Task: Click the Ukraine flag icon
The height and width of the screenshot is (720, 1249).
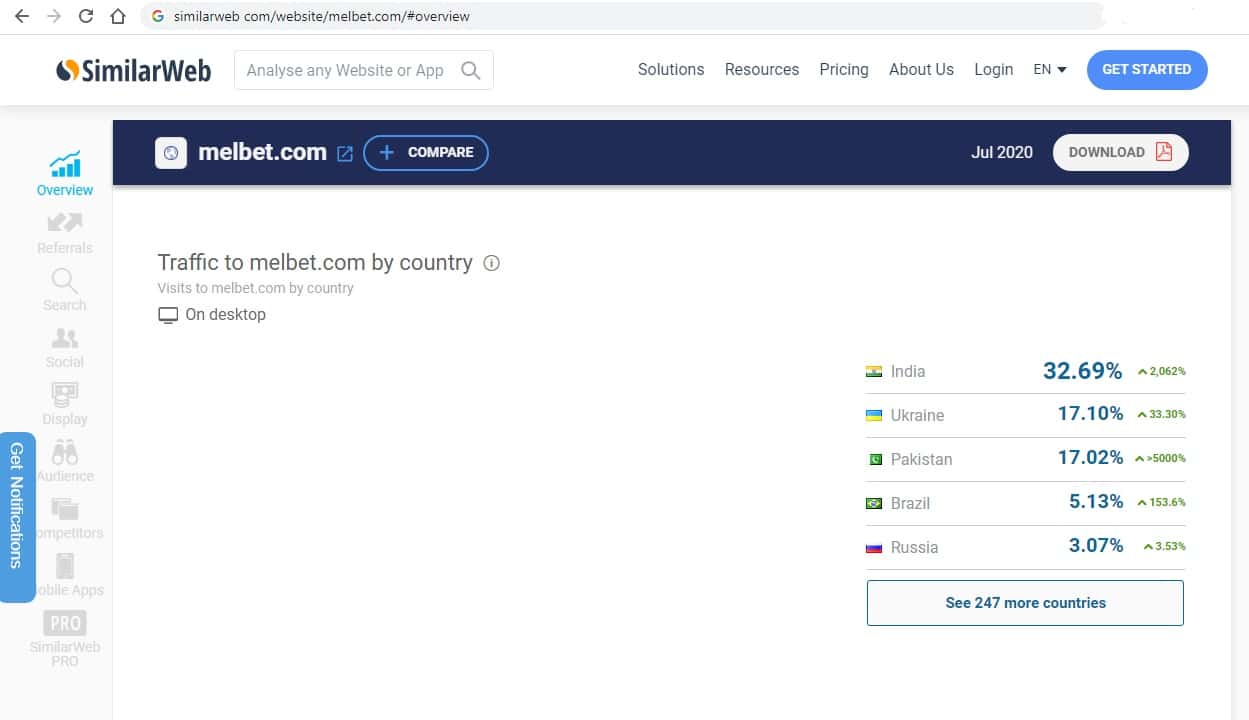Action: pyautogui.click(x=874, y=415)
